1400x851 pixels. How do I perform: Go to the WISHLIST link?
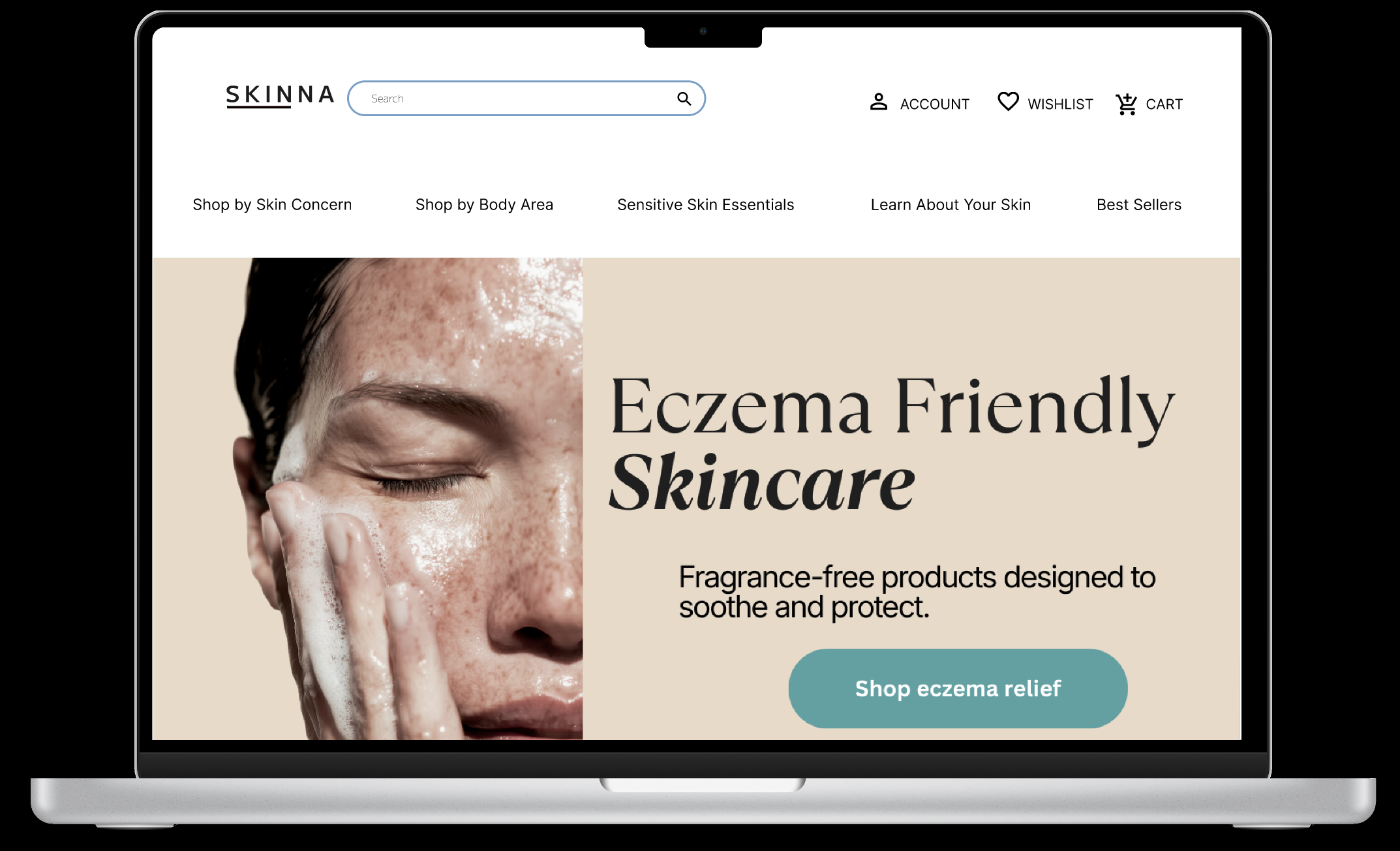coord(1060,104)
